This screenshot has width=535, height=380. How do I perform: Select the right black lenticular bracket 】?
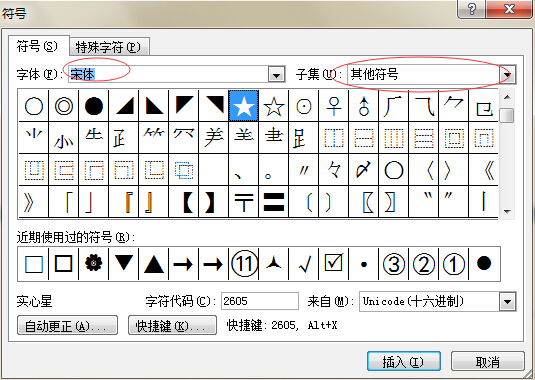pyautogui.click(x=214, y=202)
